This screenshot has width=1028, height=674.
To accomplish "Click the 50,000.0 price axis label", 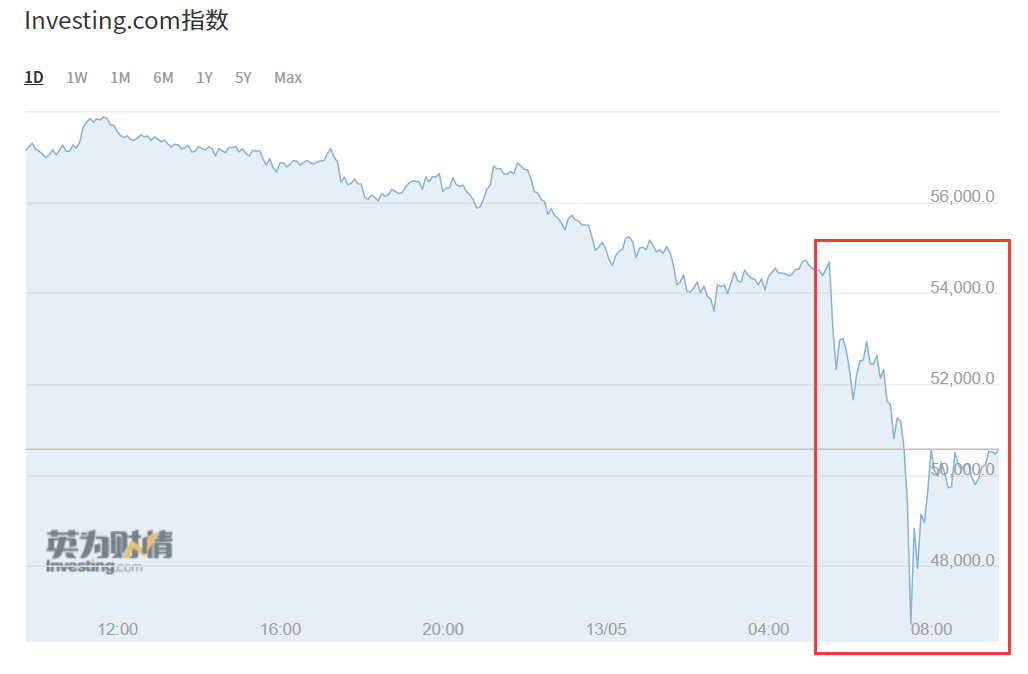I will click(x=962, y=469).
